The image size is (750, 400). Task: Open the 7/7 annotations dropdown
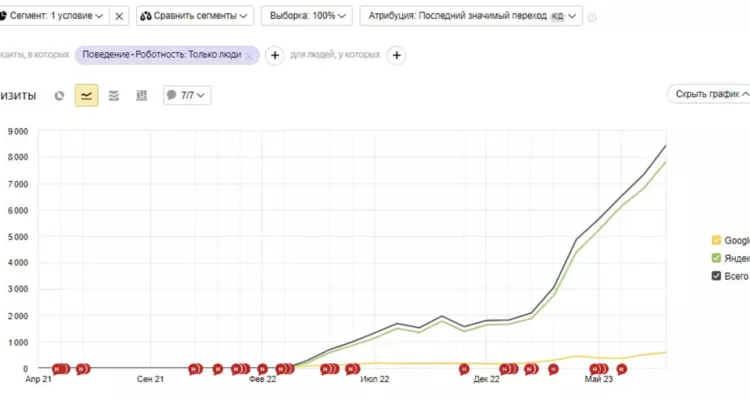[187, 95]
